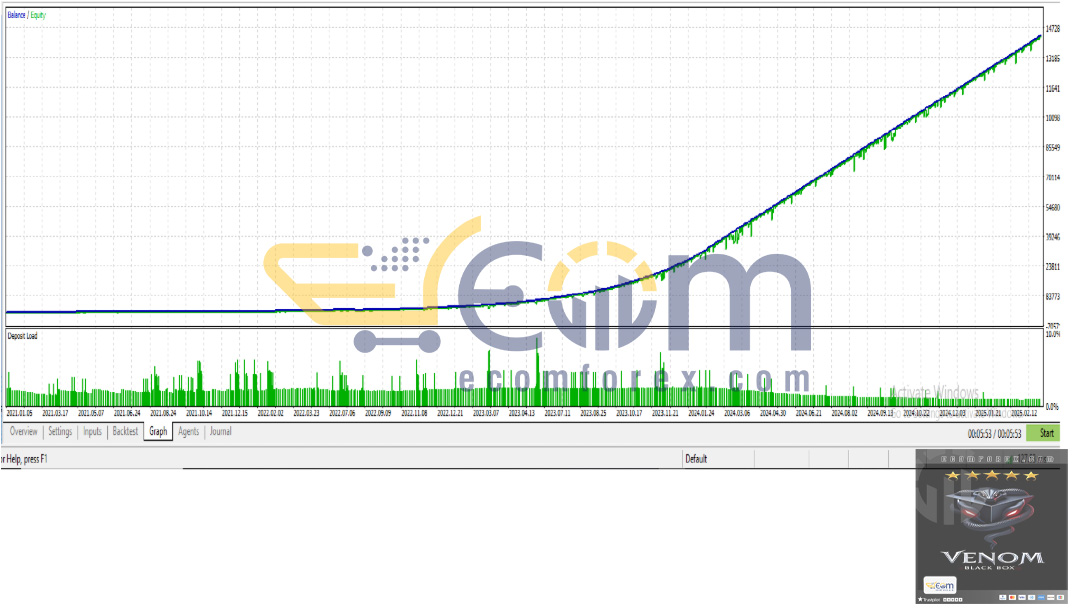Click the 2024.04.30 date axis label
This screenshot has width=1074, height=608.
point(773,414)
